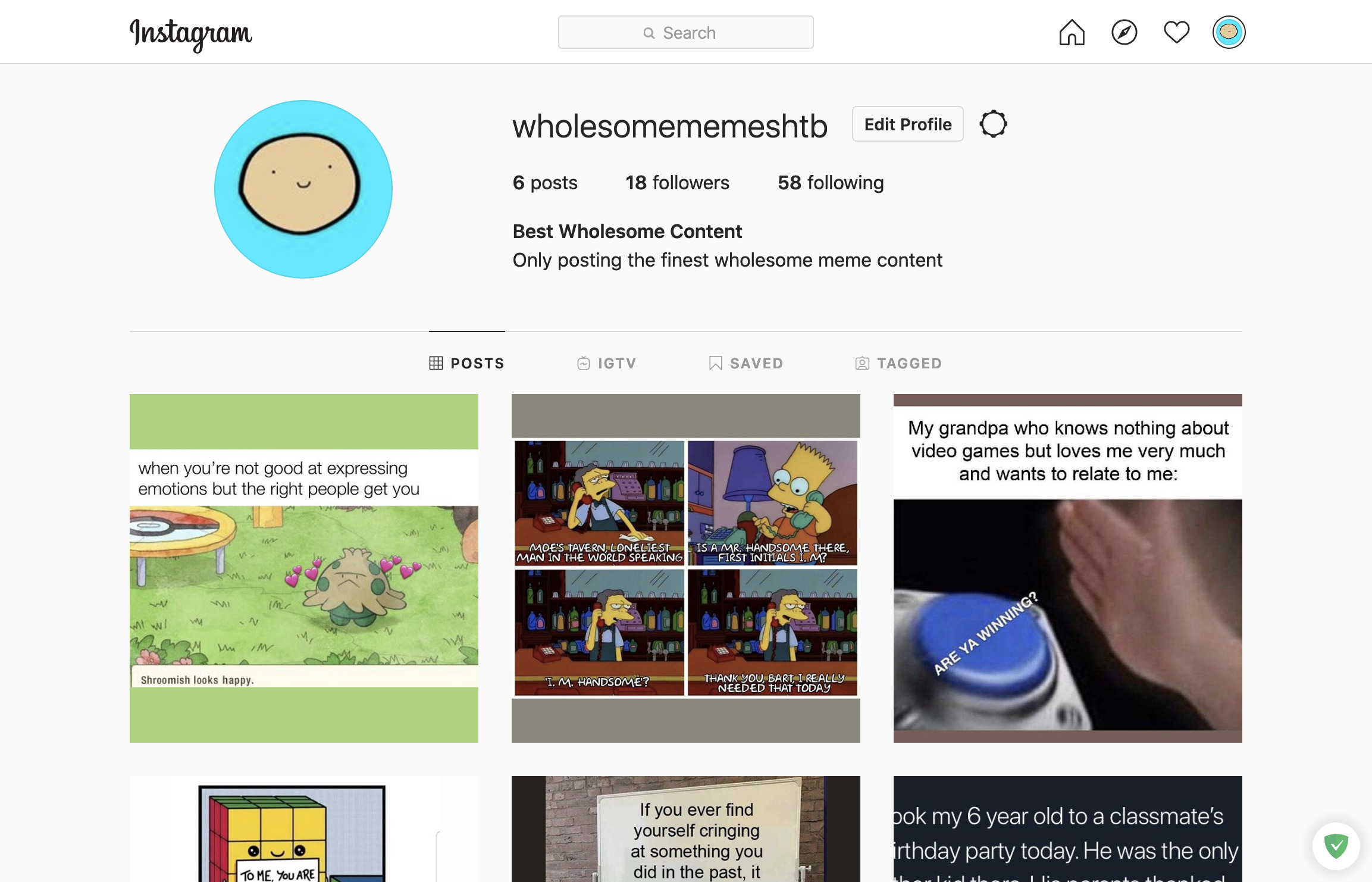
Task: View the 58 following list
Action: 831,183
